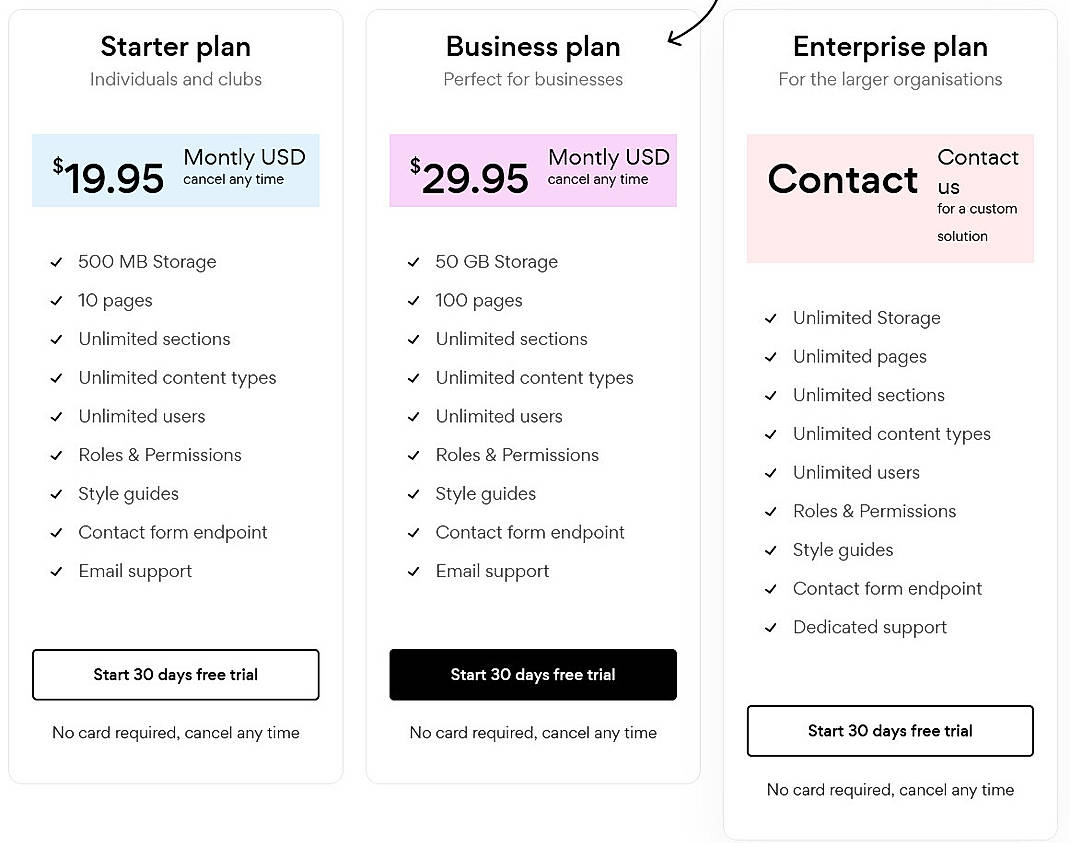Viewport: 1070px width, 843px height.
Task: Start 30 days free trial on Enterprise plan
Action: click(x=890, y=731)
